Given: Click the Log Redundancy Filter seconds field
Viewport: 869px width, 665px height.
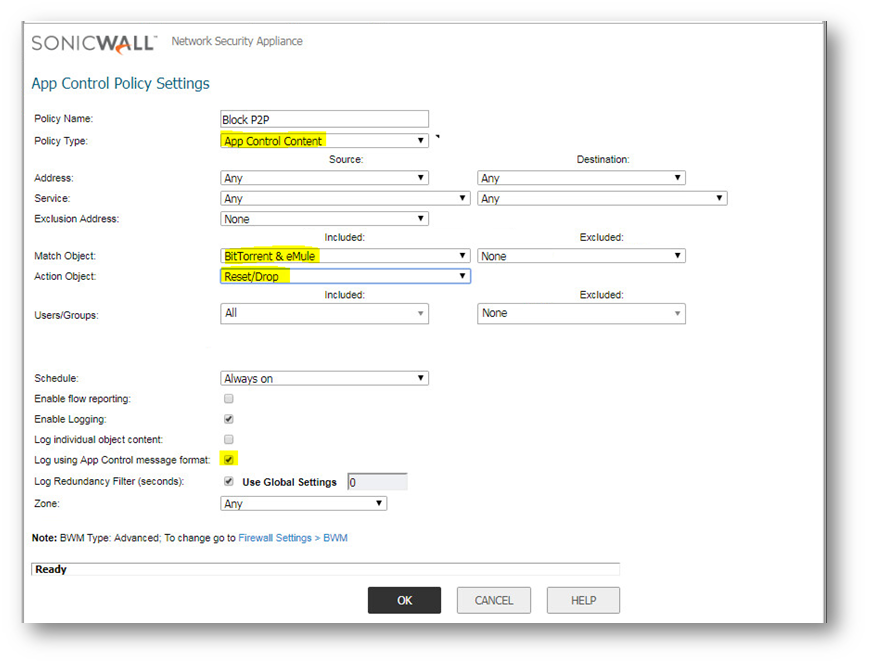Looking at the screenshot, I should coord(377,482).
